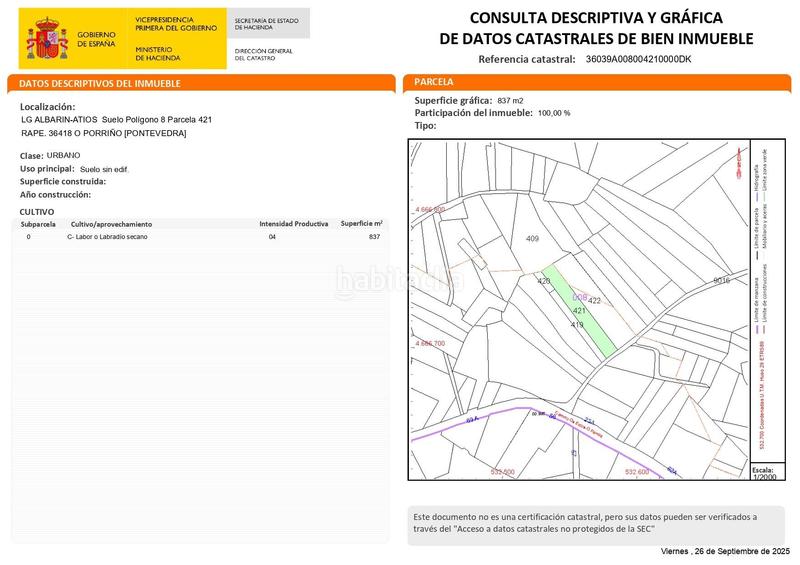Click the participation value '100,00 %'

[554, 113]
